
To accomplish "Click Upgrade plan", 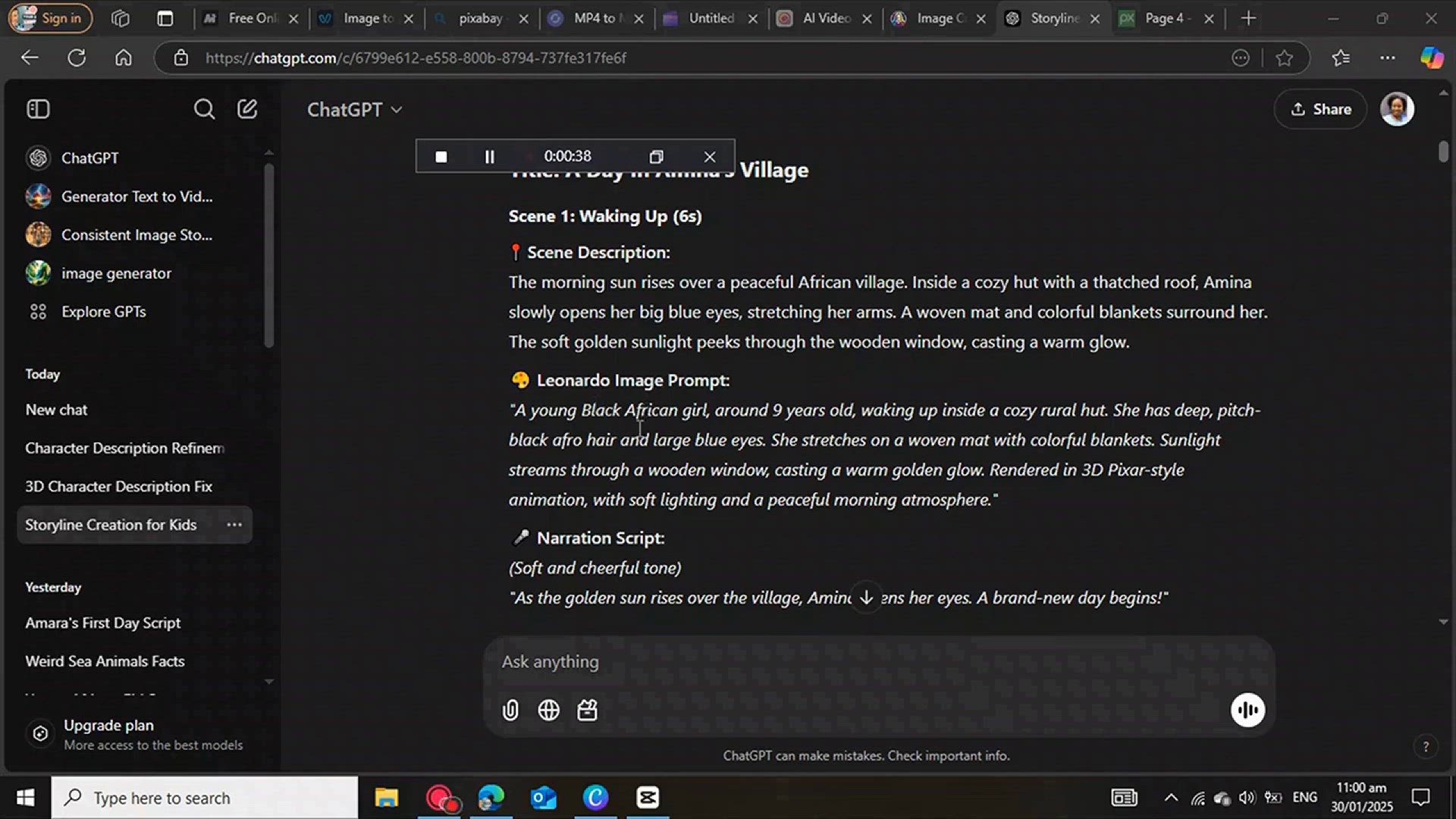I will [x=136, y=734].
